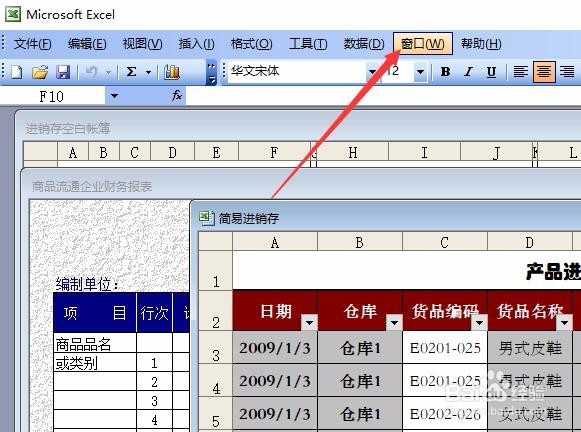This screenshot has width=581, height=432.
Task: Click the font name field 华文宋体
Action: click(296, 71)
